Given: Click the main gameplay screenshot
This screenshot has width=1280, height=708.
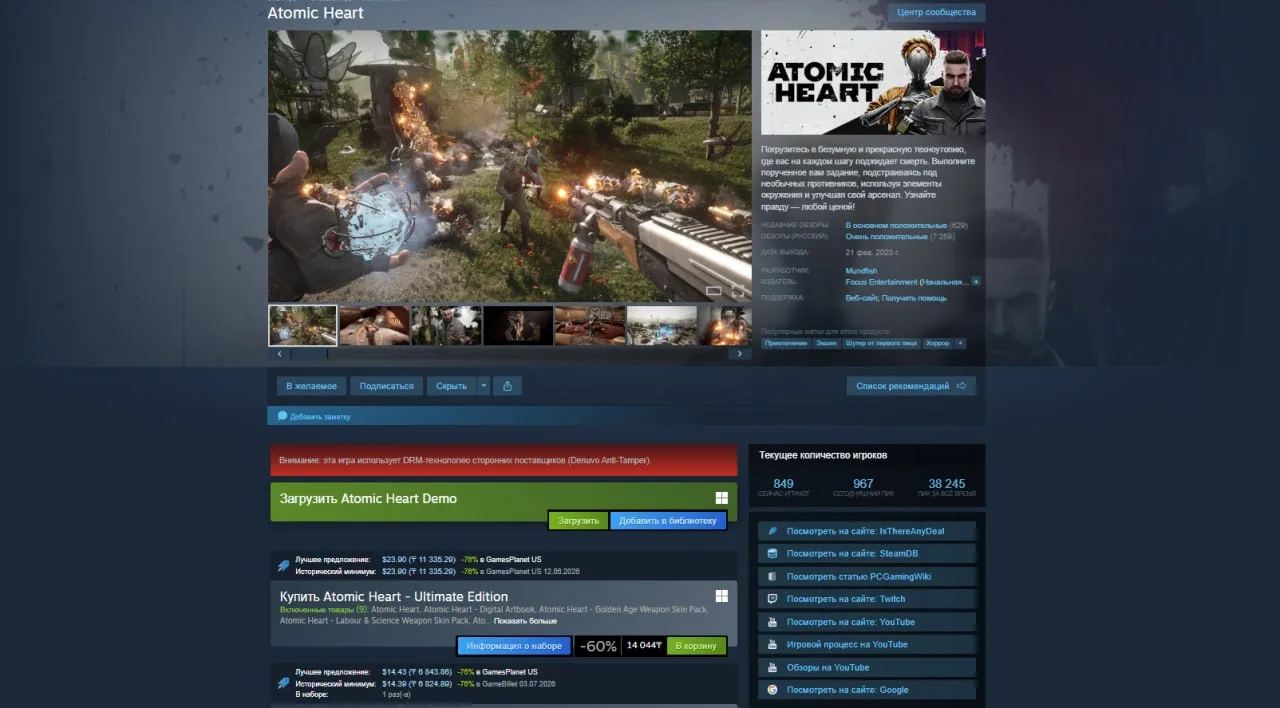Looking at the screenshot, I should pos(510,166).
